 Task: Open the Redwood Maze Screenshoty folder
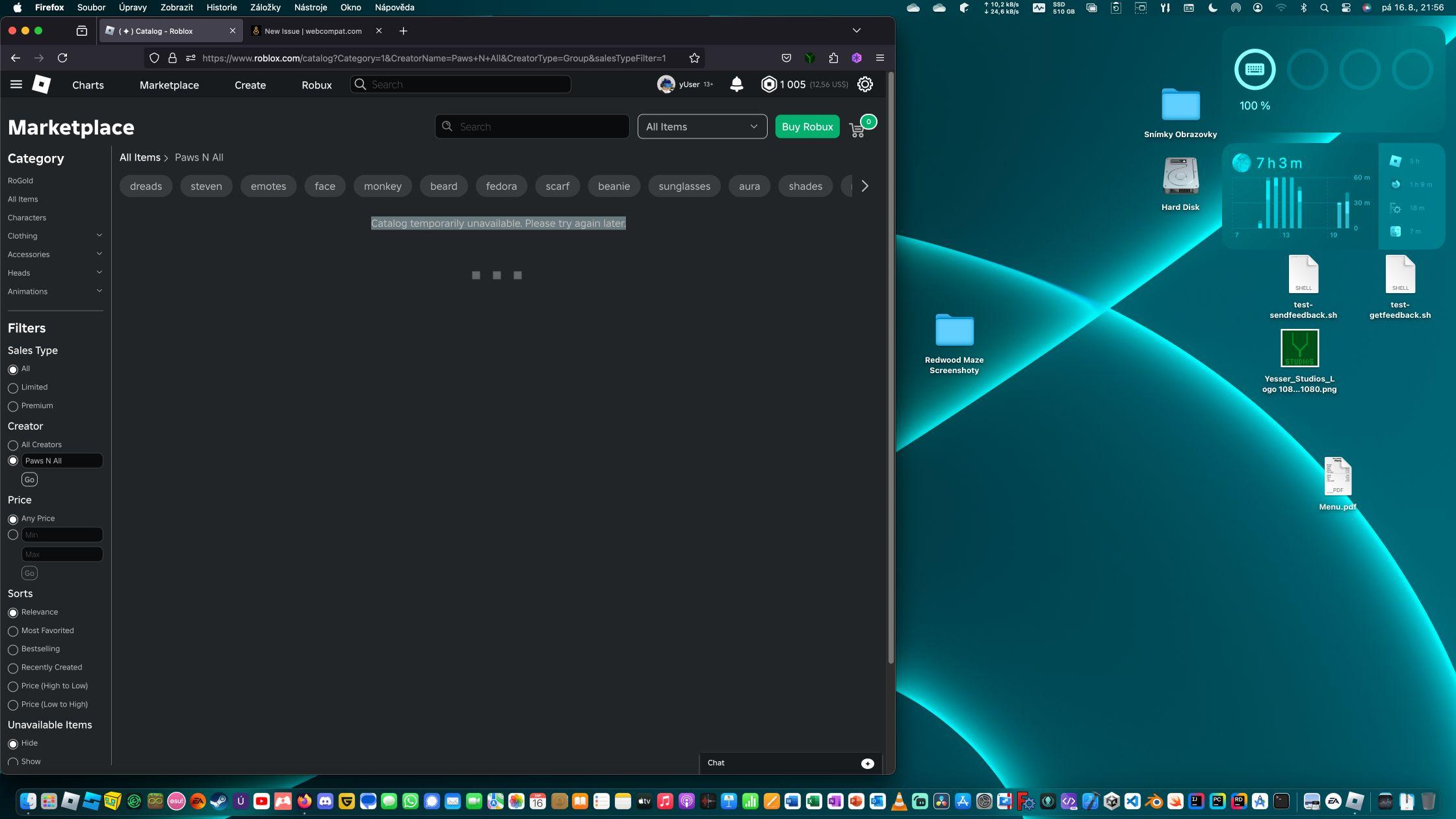954,330
